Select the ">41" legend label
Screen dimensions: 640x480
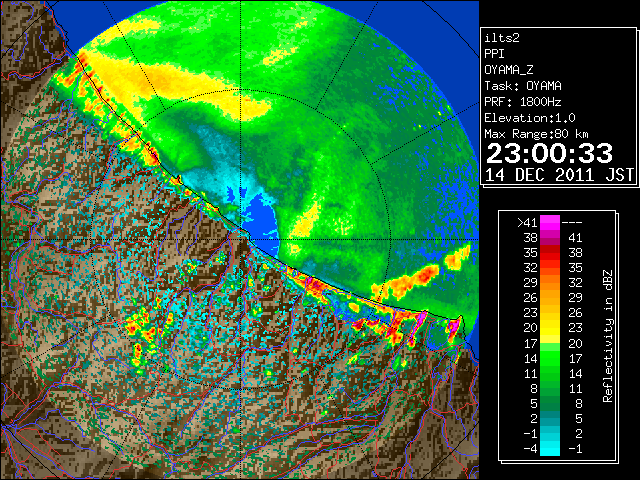pos(527,223)
